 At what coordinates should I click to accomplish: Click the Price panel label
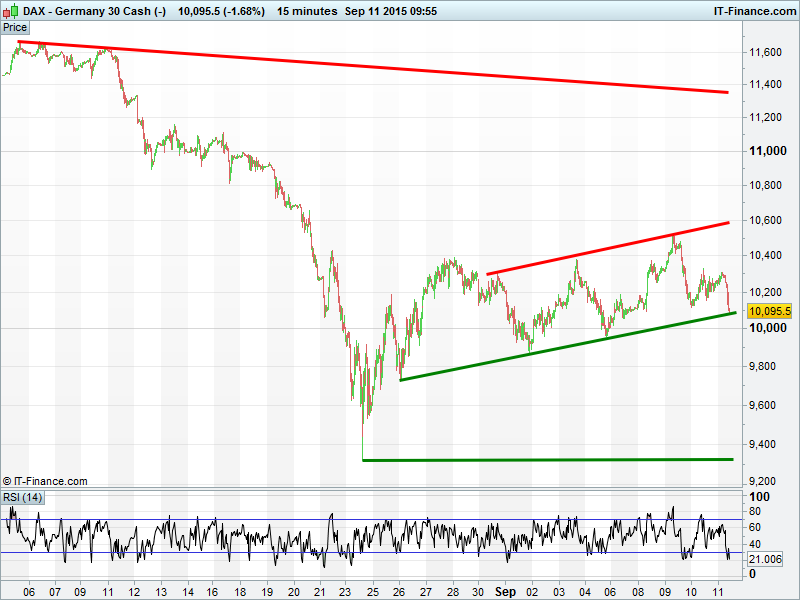(x=15, y=27)
